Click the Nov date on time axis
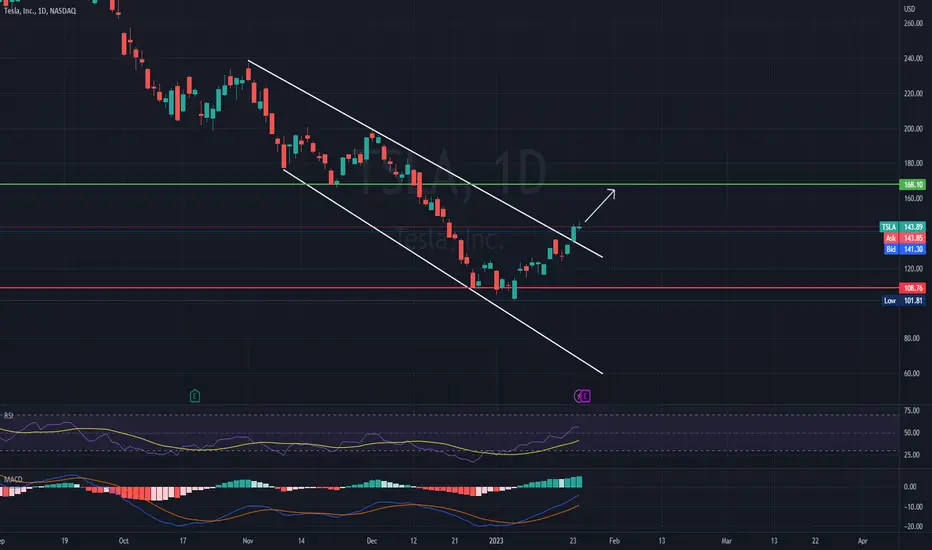 point(248,541)
